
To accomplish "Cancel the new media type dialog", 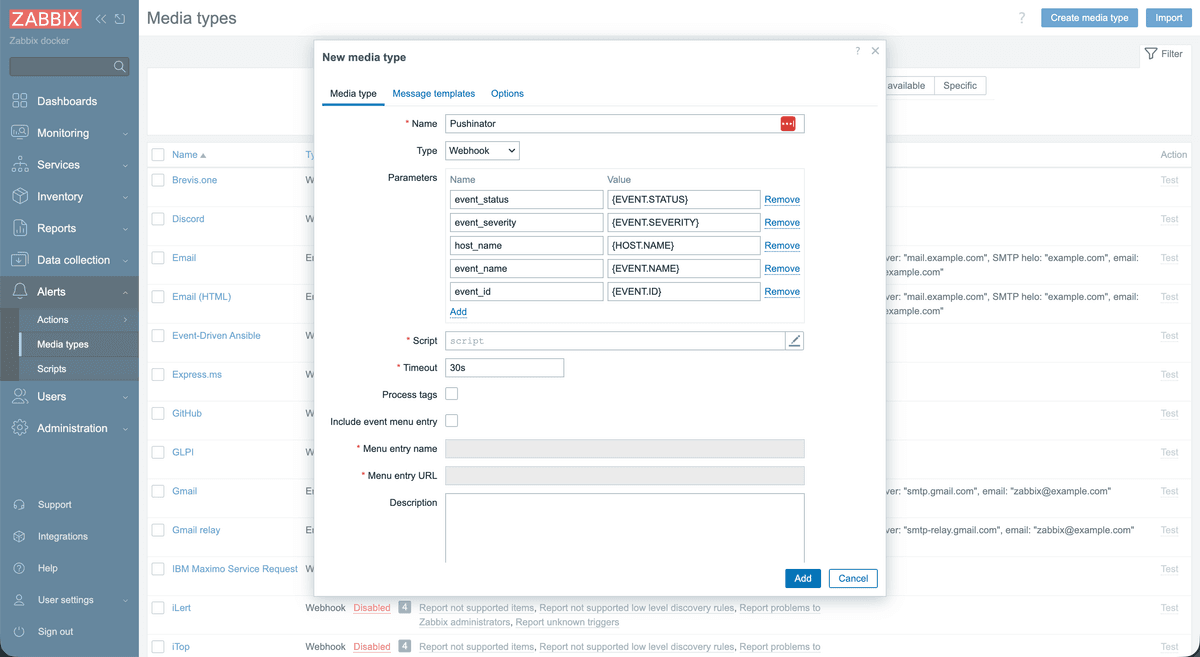I will [853, 578].
